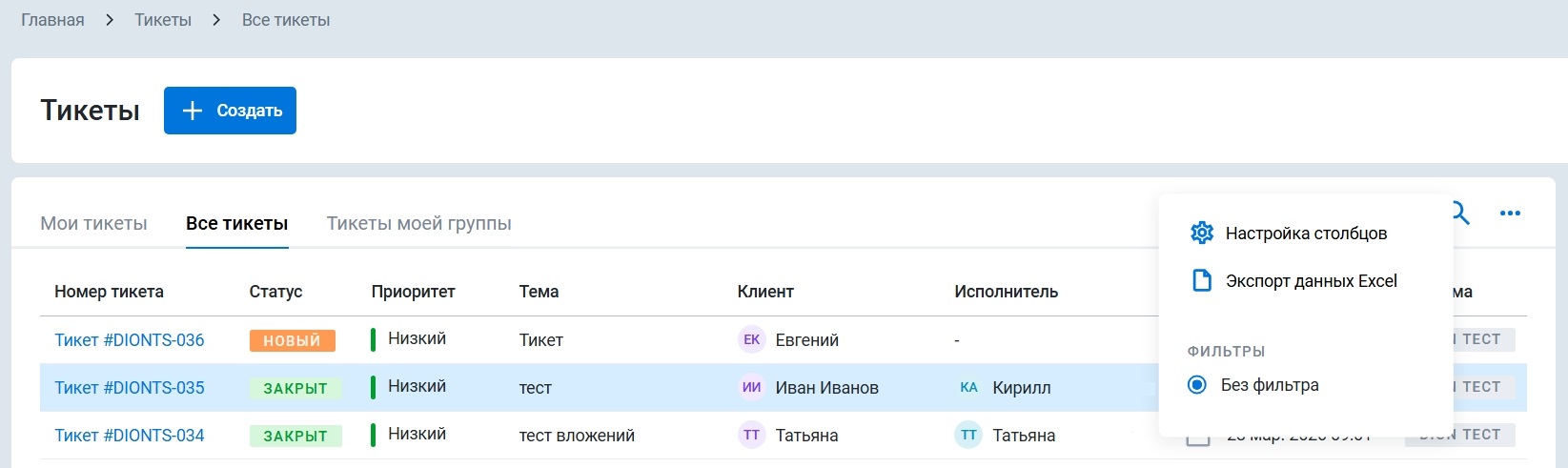Switch to the 'Мои тикеты' tab
The height and width of the screenshot is (468, 1568).
(x=93, y=223)
